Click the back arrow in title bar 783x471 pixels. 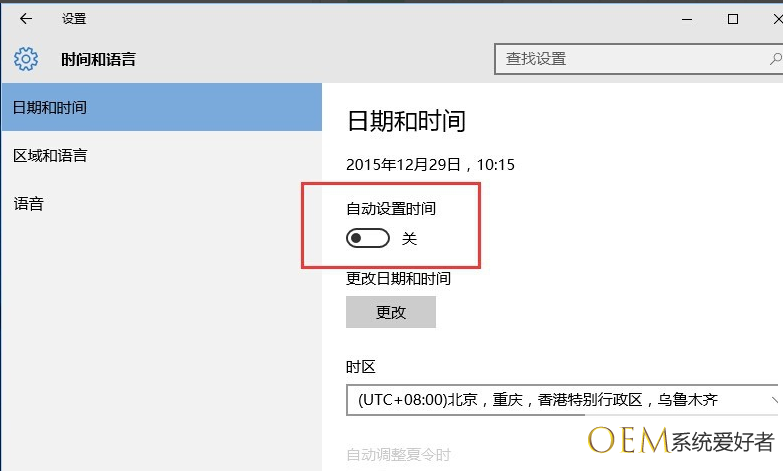coord(26,18)
